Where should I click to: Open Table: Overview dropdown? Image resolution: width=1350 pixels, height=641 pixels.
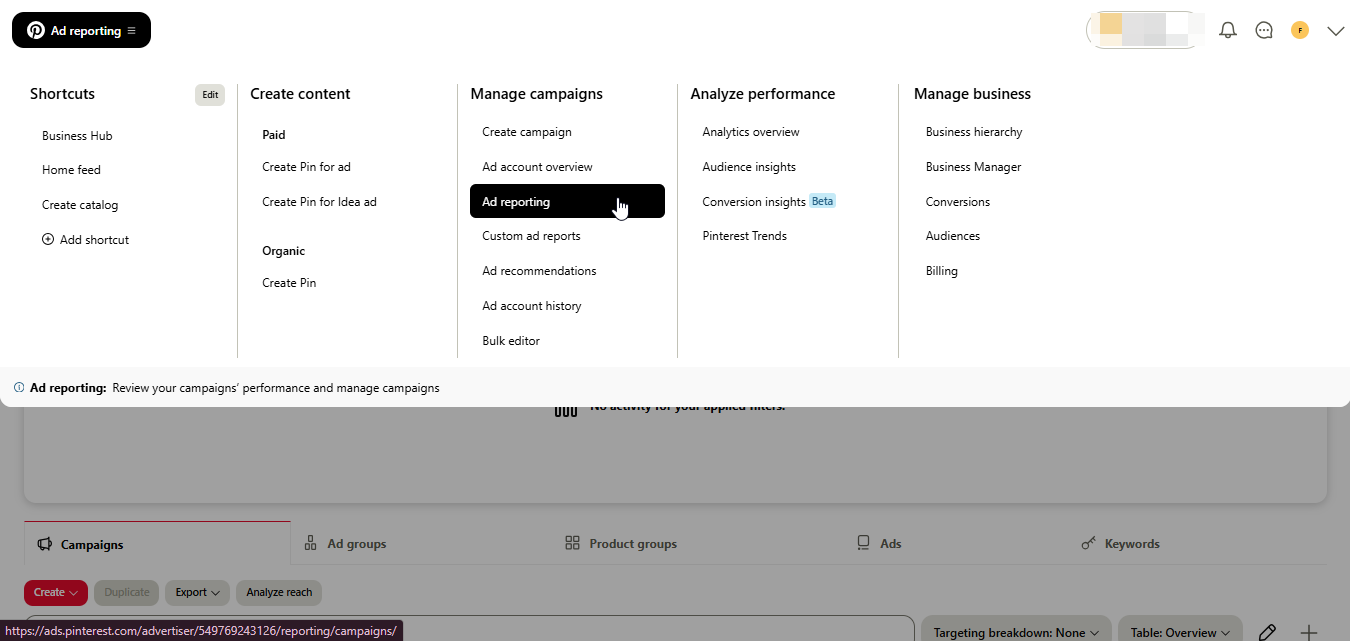click(x=1180, y=630)
